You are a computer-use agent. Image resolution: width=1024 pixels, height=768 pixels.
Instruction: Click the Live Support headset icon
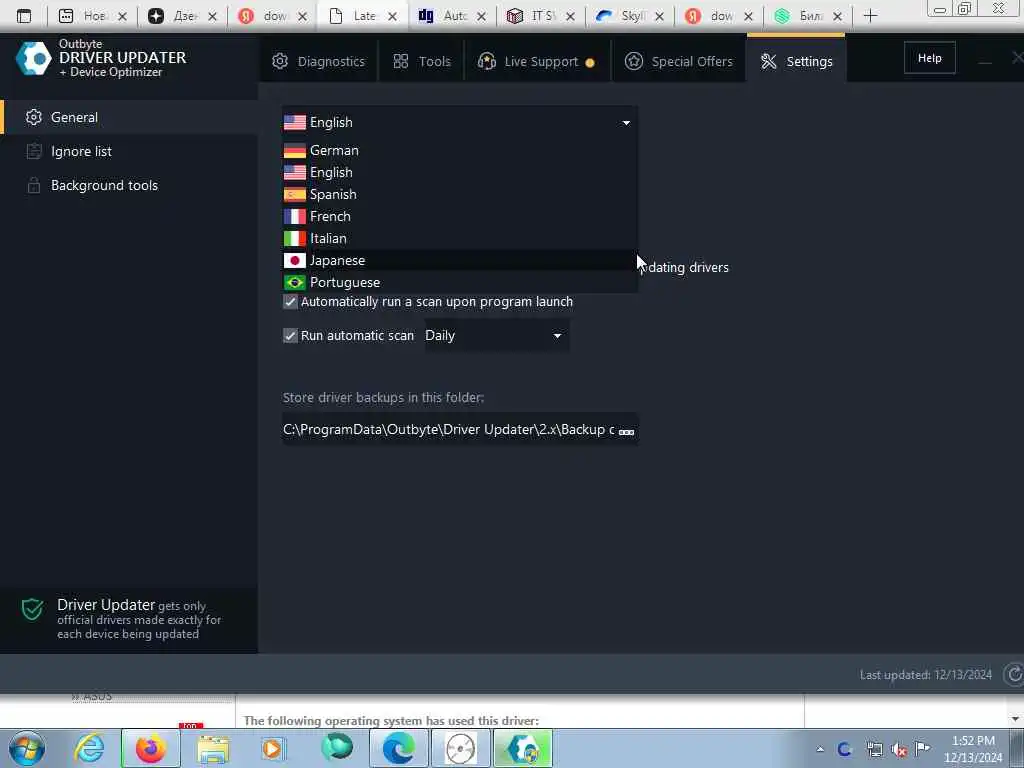[x=487, y=61]
